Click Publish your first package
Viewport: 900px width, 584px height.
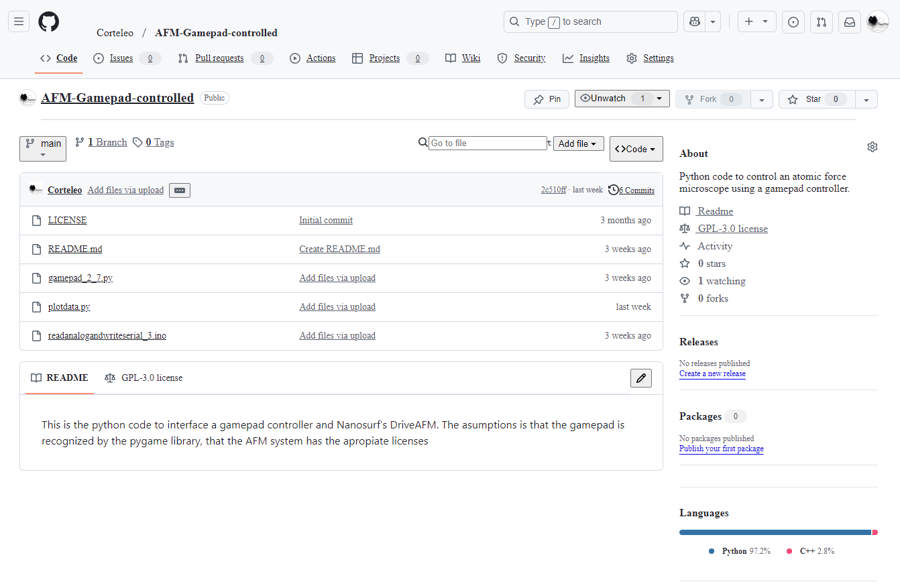(x=721, y=448)
